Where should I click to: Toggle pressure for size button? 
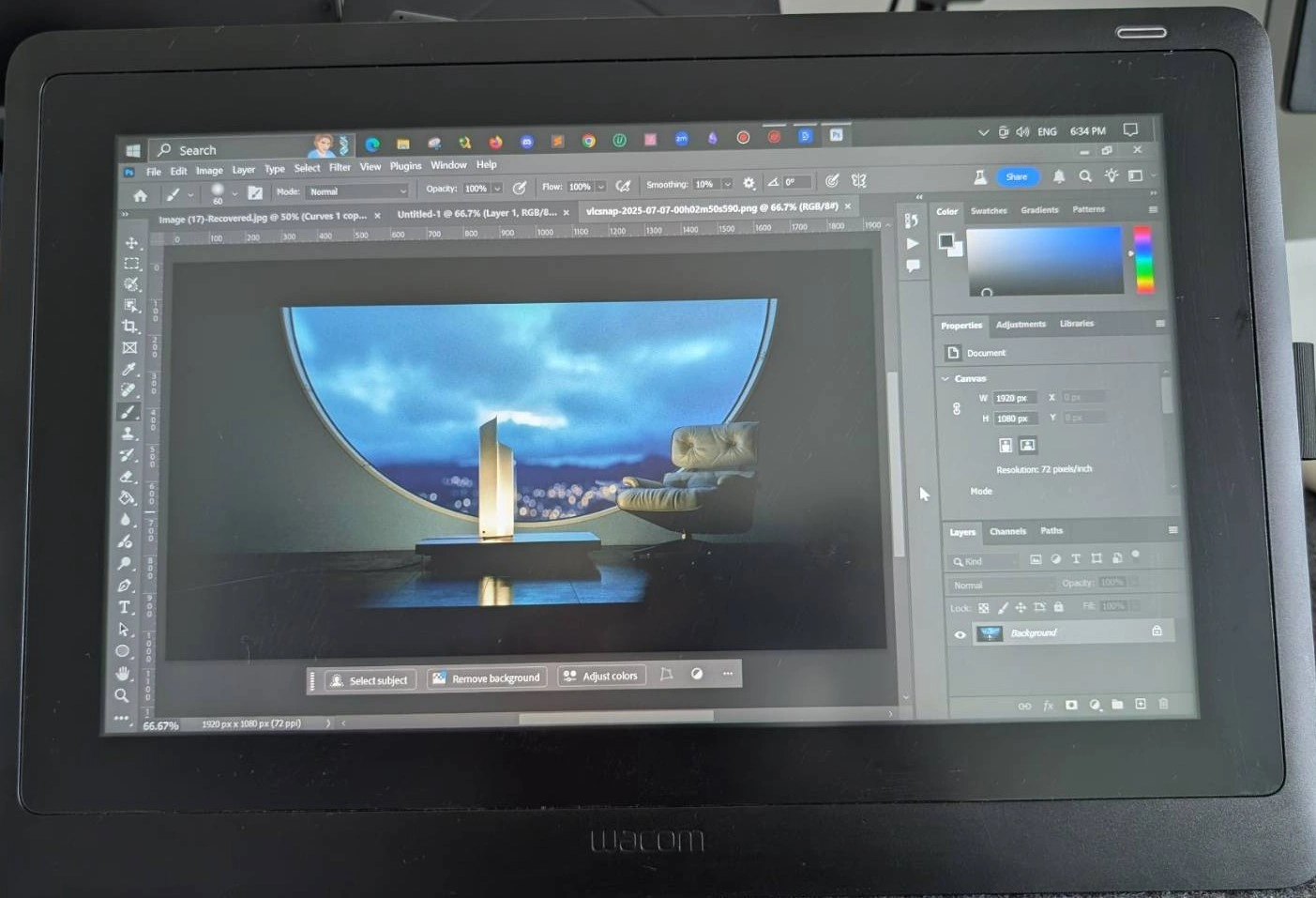pyautogui.click(x=831, y=181)
